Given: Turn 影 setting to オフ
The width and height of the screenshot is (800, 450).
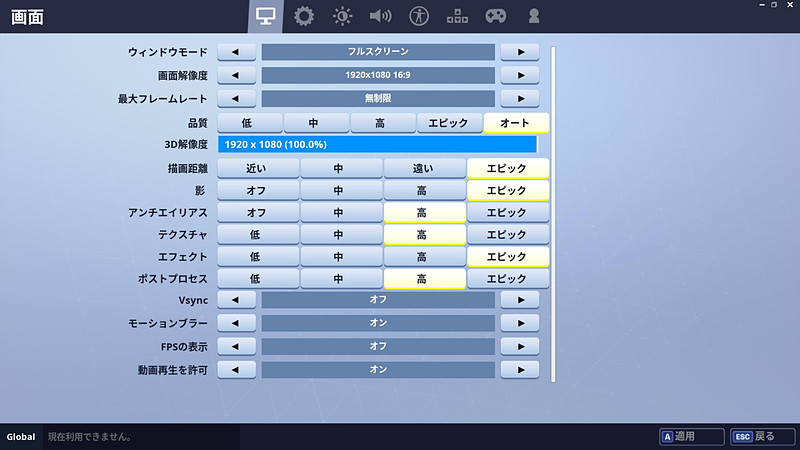Looking at the screenshot, I should pyautogui.click(x=258, y=190).
